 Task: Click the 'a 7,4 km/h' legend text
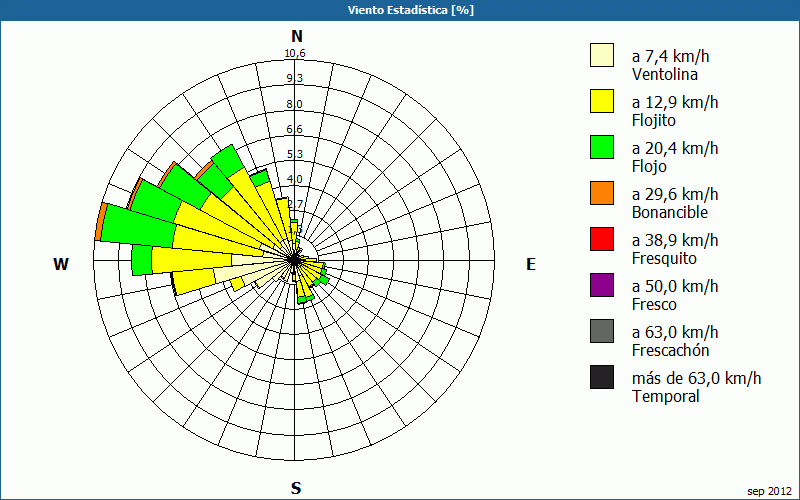point(670,56)
